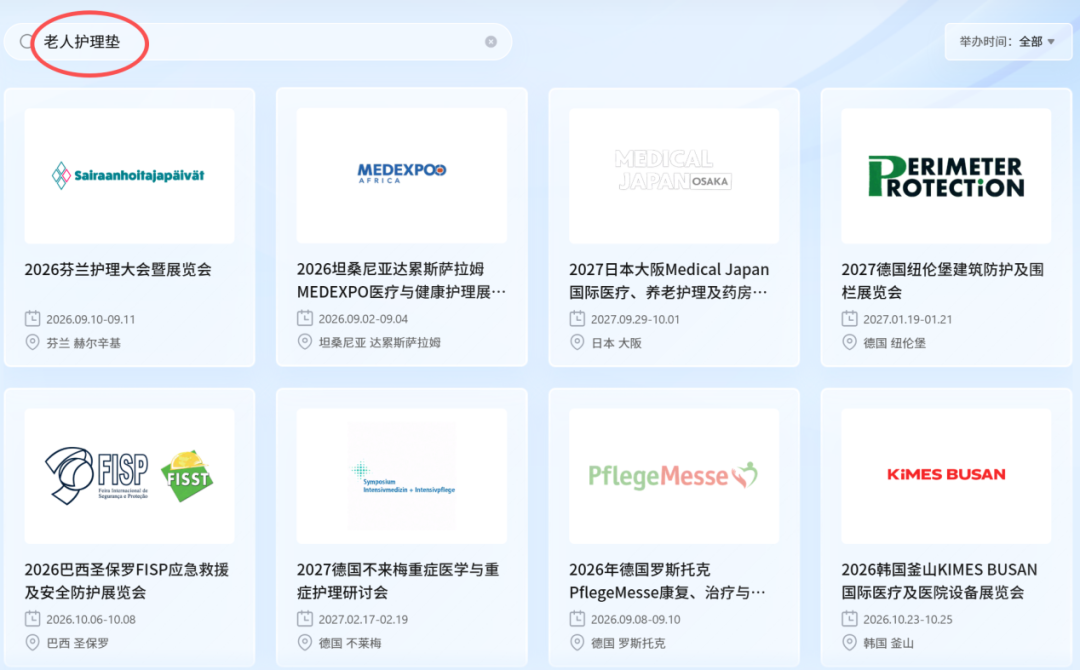
Task: Open 2027日本大阪Medical Japan title link
Action: (669, 280)
